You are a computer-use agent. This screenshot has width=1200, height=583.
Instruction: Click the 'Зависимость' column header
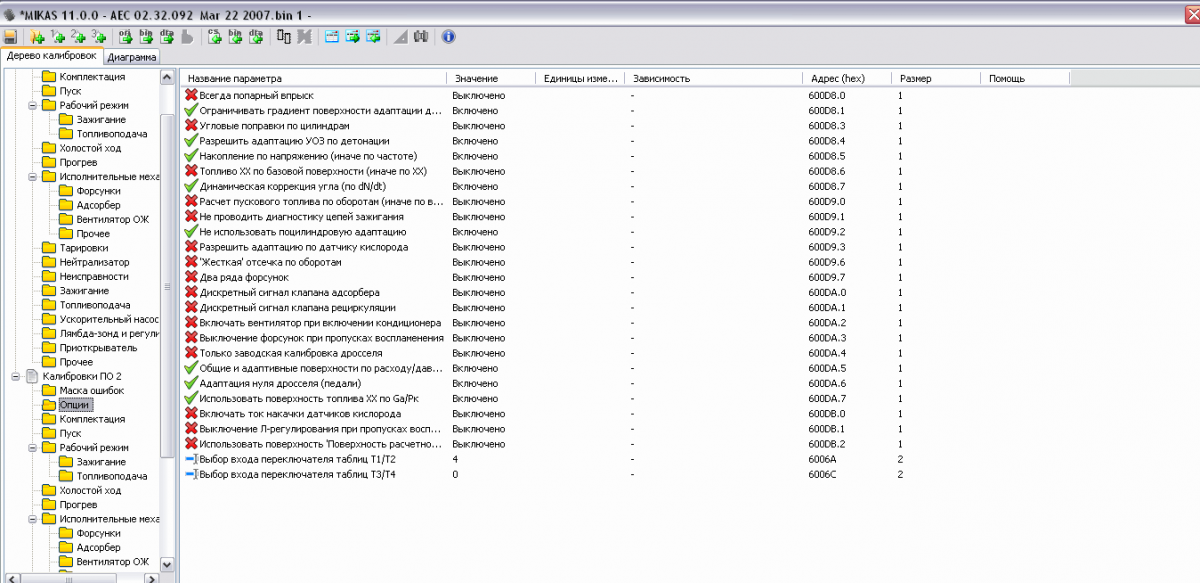pyautogui.click(x=714, y=78)
